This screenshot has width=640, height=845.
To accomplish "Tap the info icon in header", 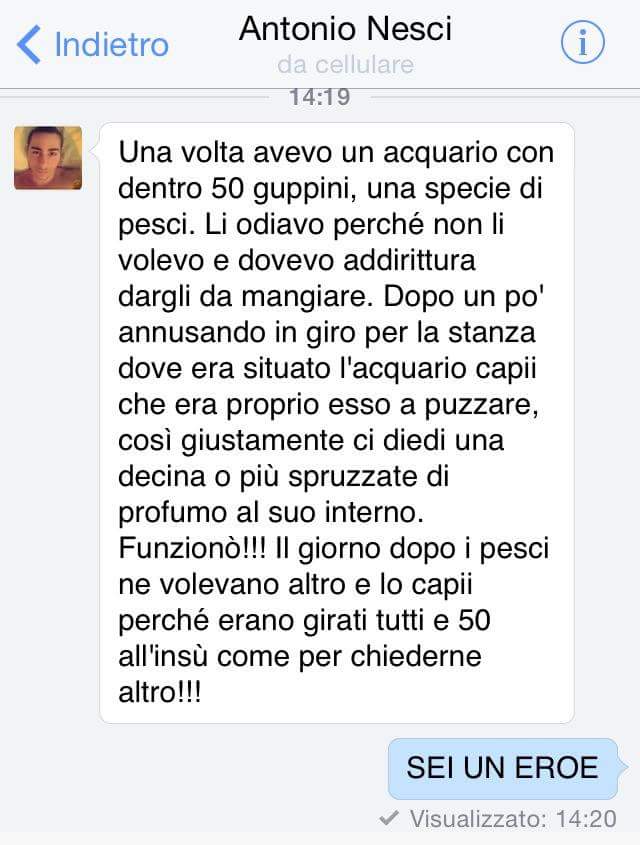I will (582, 42).
